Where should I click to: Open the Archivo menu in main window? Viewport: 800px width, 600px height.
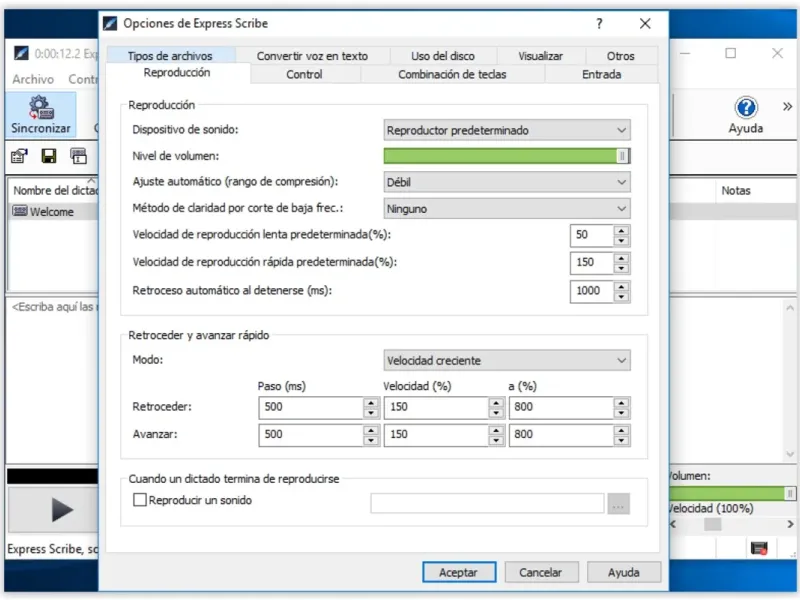click(33, 79)
